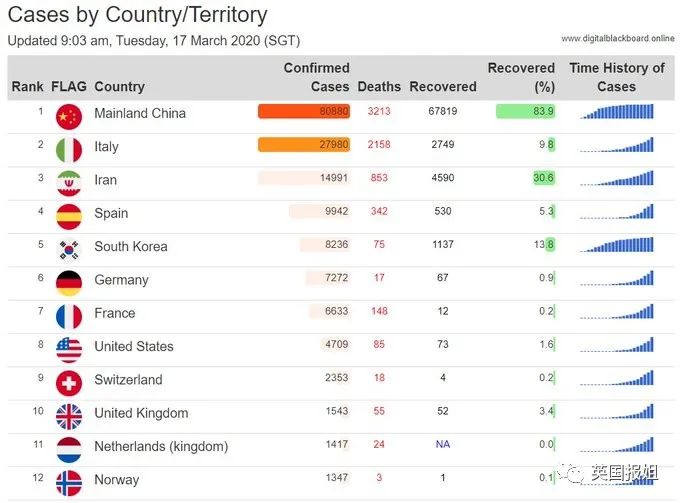The image size is (680, 503).
Task: Sort table by Deaths column header
Action: point(379,87)
